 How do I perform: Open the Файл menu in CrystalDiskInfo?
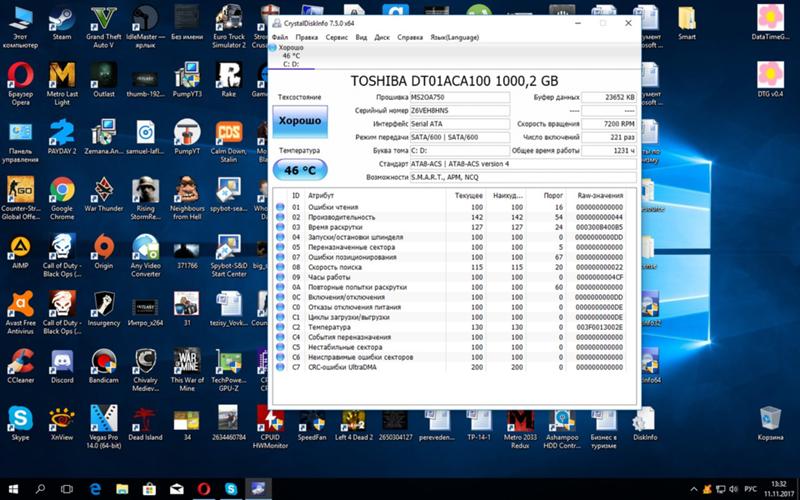click(280, 37)
